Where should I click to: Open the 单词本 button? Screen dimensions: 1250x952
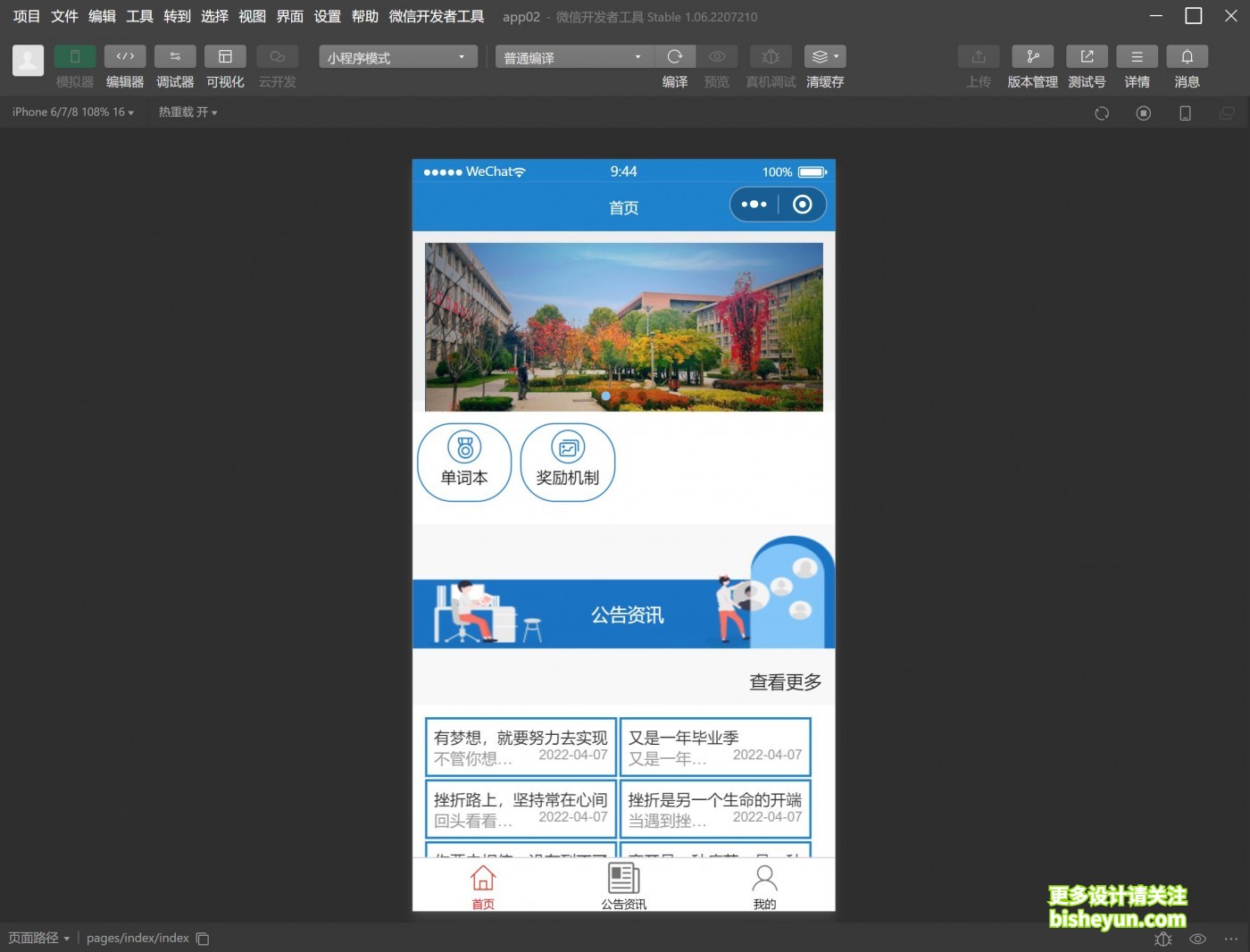pos(464,463)
